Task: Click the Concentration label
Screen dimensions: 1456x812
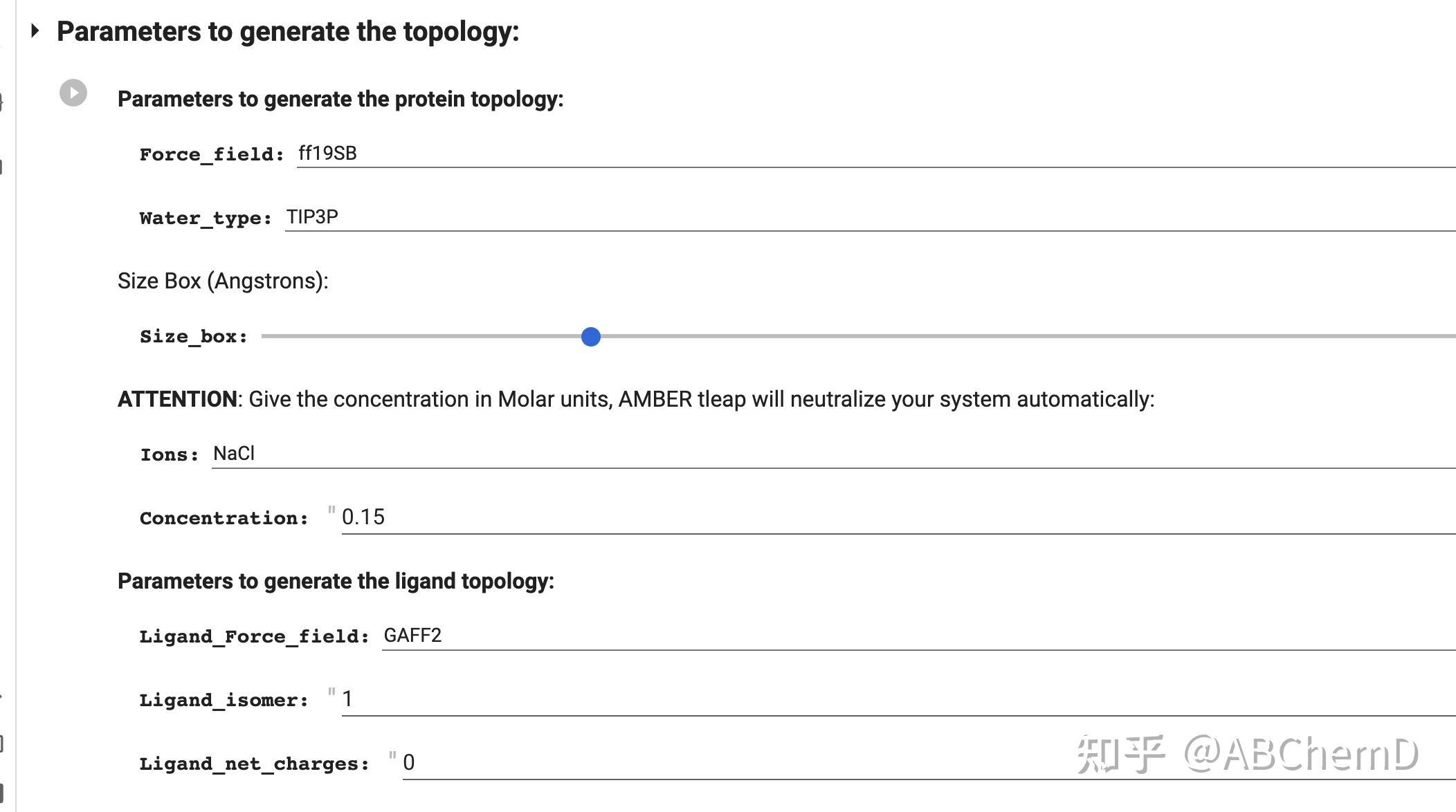Action: tap(224, 517)
